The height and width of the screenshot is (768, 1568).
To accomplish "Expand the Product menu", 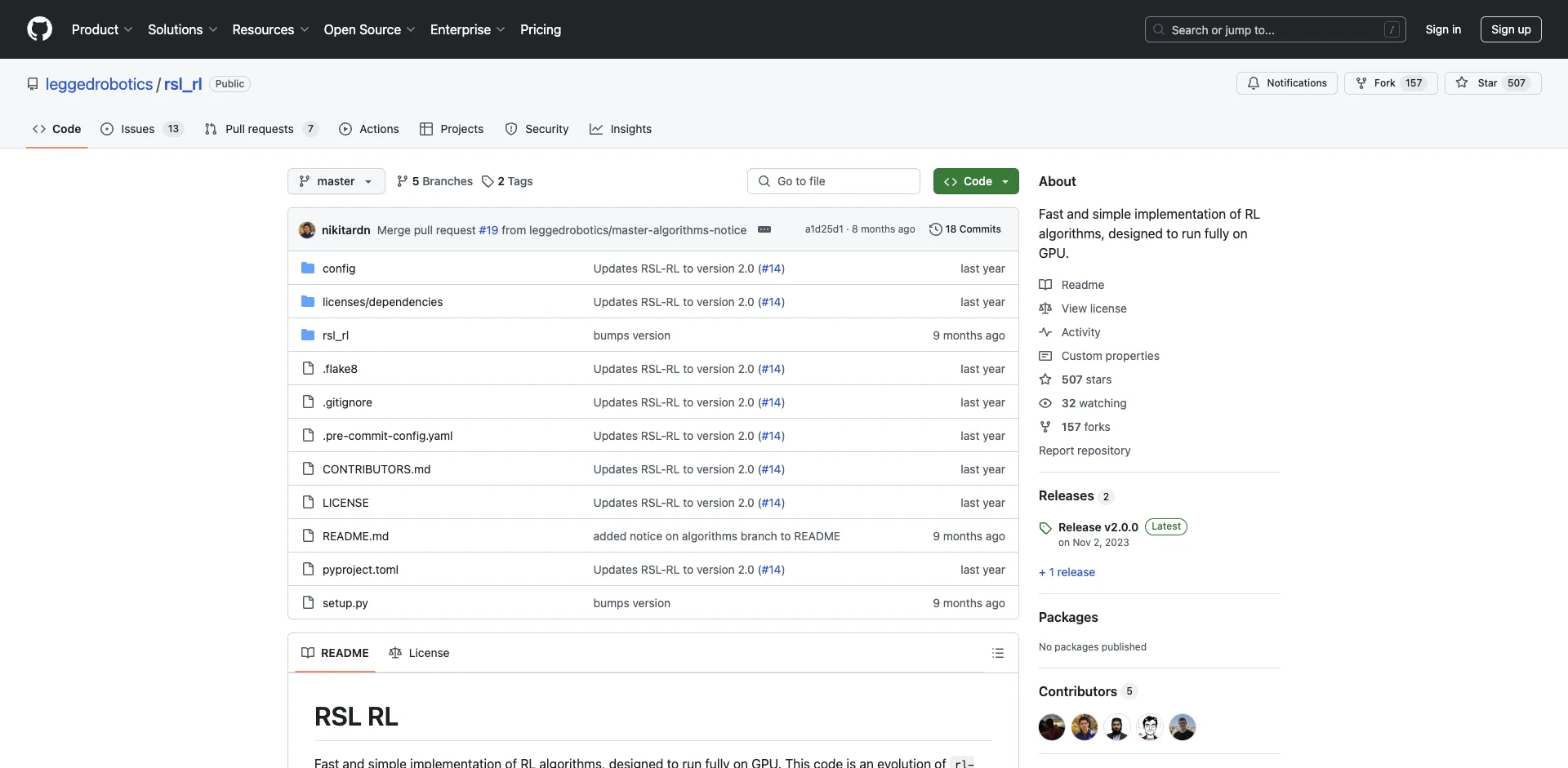I will coord(102,29).
